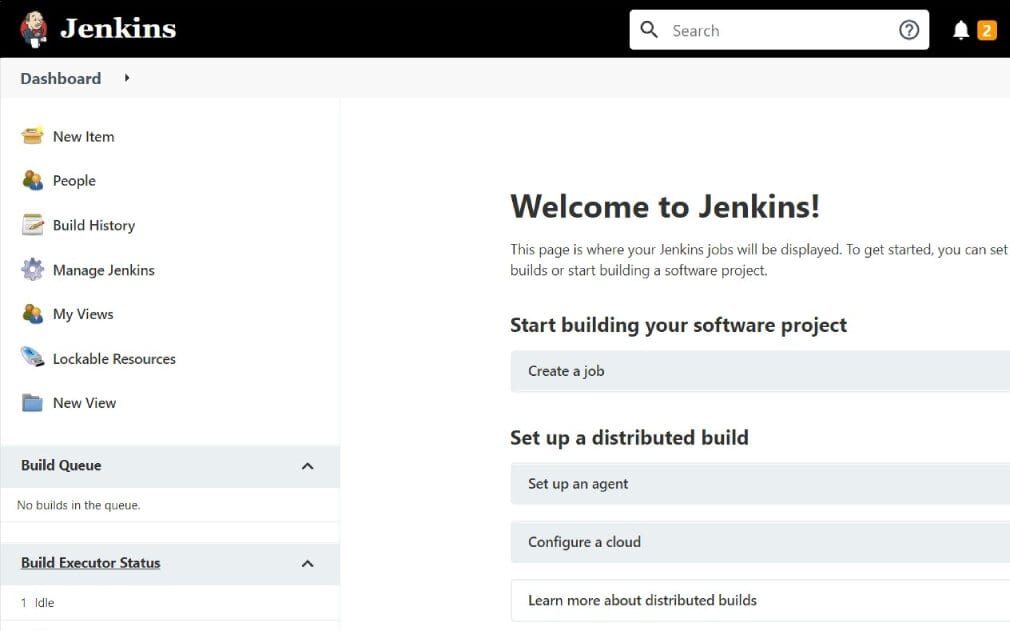This screenshot has width=1010, height=631.
Task: Click the New Item box icon
Action: (x=33, y=136)
